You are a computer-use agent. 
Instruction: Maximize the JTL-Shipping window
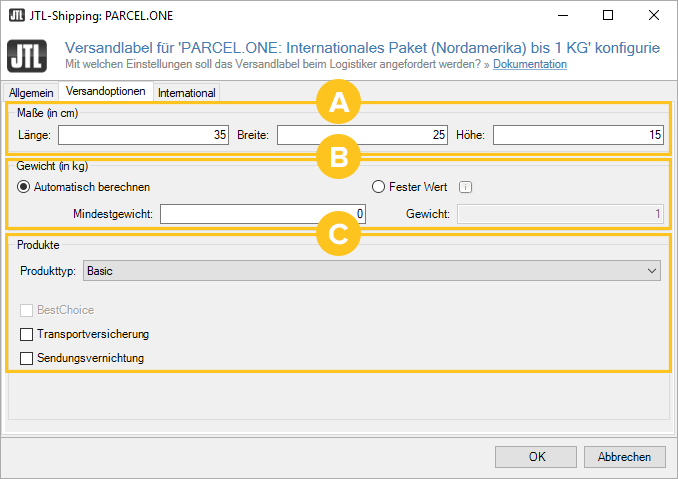608,15
